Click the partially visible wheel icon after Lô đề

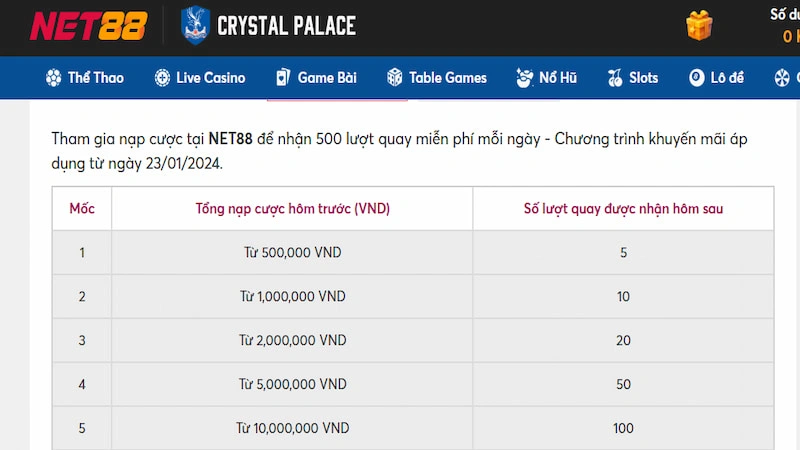click(x=782, y=78)
